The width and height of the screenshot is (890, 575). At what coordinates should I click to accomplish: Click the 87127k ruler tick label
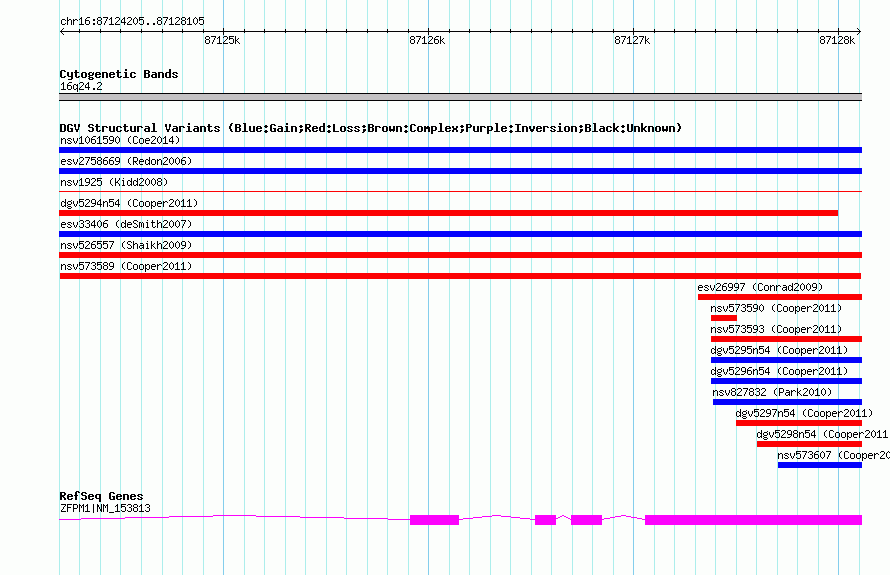click(x=632, y=40)
